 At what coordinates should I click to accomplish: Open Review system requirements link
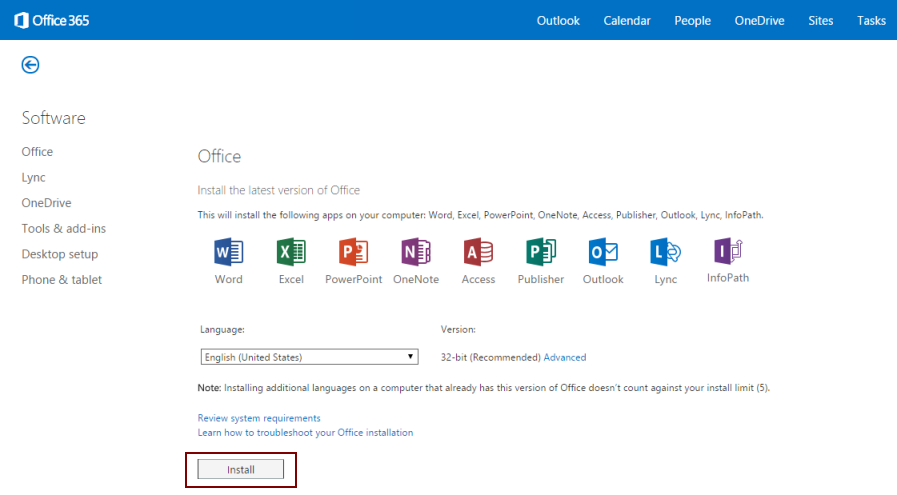click(259, 418)
